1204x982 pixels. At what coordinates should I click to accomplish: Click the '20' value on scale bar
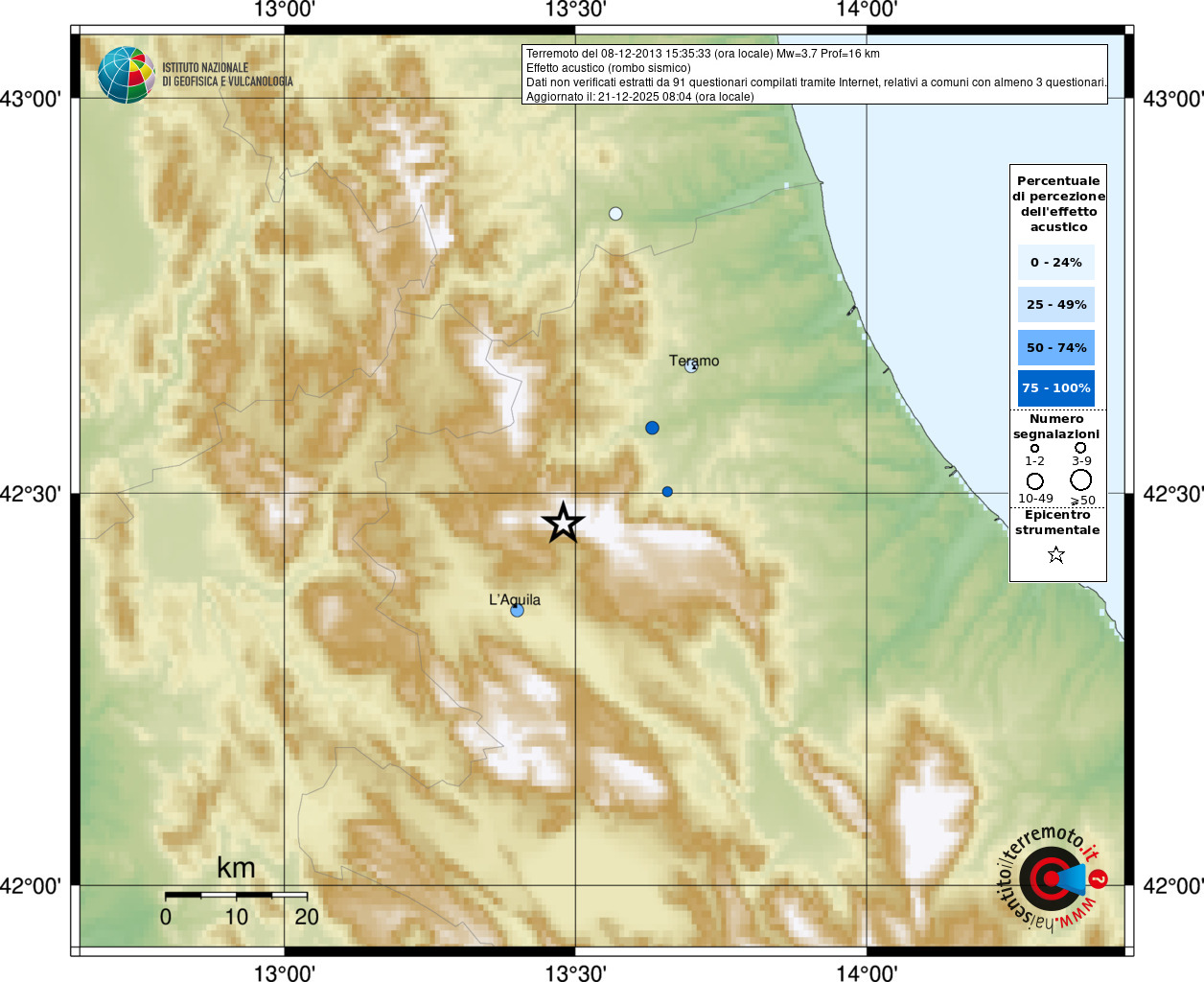click(307, 917)
